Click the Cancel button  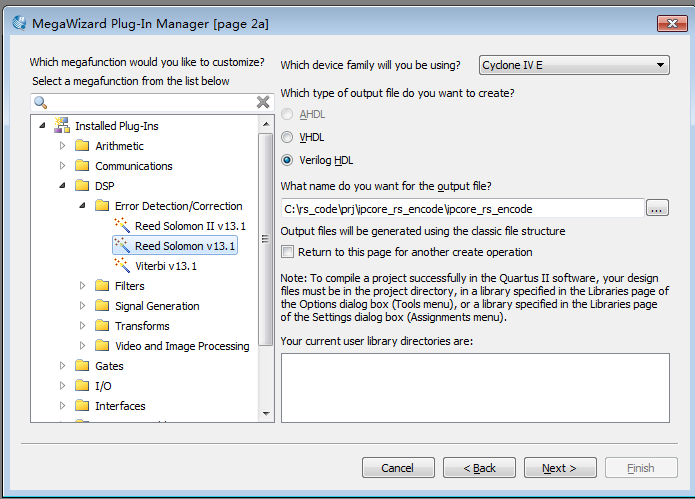pos(398,468)
